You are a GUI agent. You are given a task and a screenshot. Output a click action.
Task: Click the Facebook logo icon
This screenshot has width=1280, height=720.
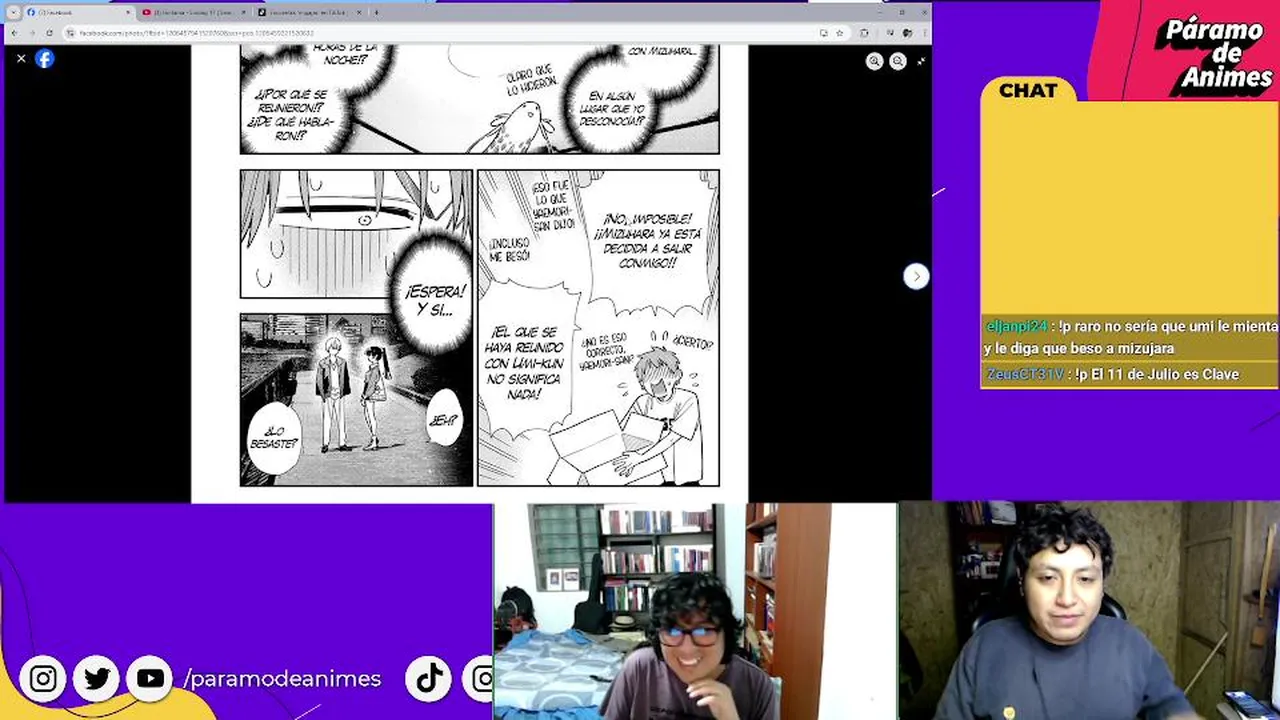[x=45, y=59]
